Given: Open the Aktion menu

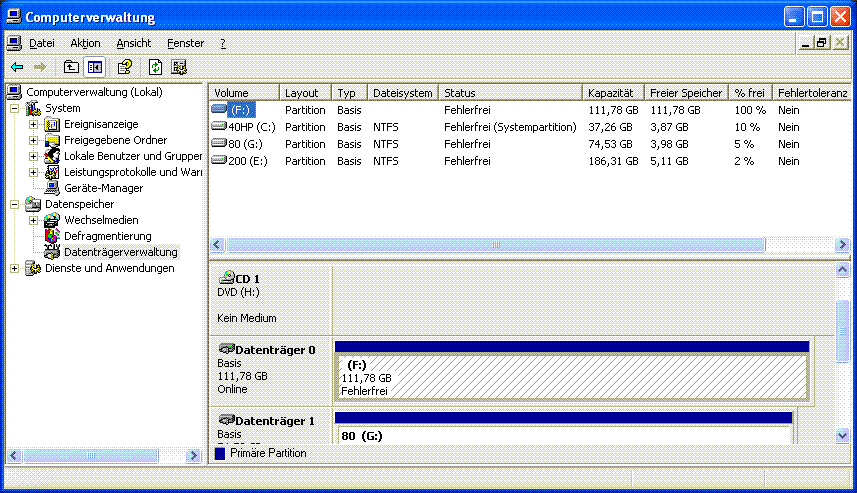Looking at the screenshot, I should coord(85,43).
